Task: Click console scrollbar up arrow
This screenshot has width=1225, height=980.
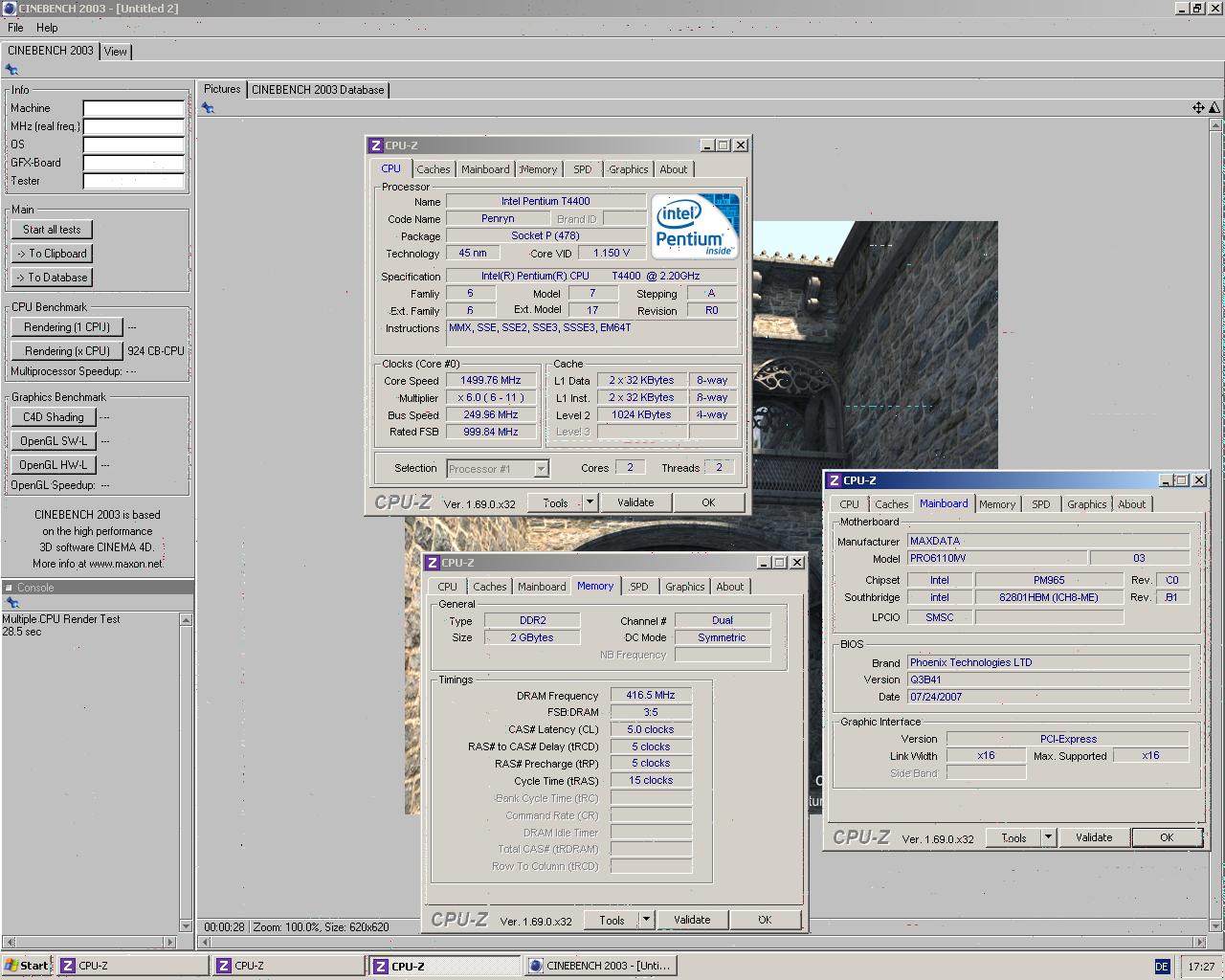Action: click(x=187, y=620)
